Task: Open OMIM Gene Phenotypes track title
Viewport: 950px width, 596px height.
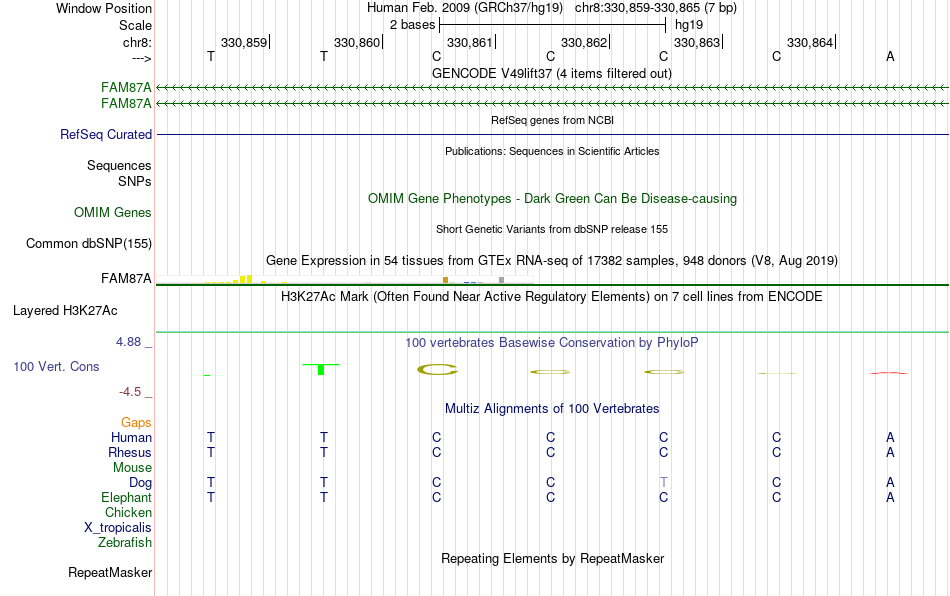Action: (552, 199)
